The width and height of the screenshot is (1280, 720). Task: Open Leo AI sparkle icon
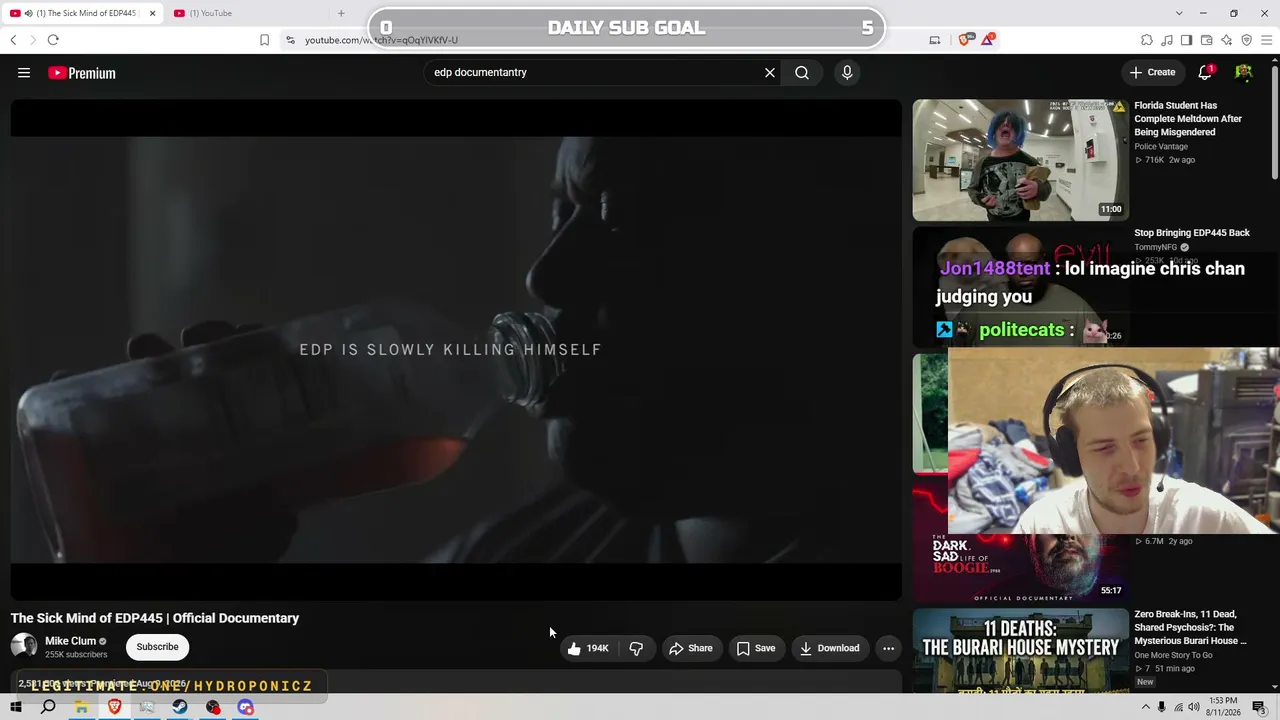pyautogui.click(x=1226, y=40)
